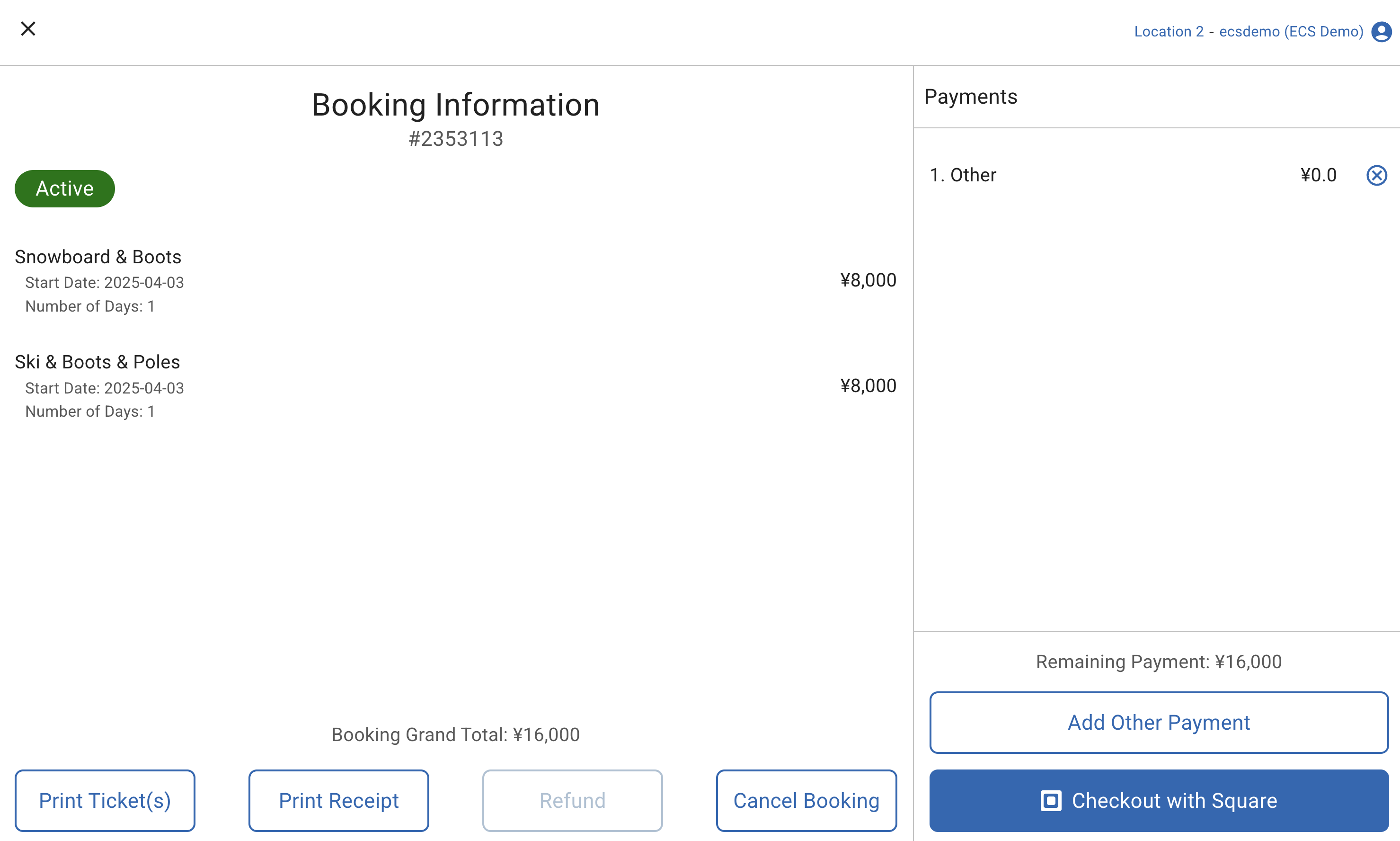Open Location 2 link in header
1400x841 pixels.
click(1169, 32)
